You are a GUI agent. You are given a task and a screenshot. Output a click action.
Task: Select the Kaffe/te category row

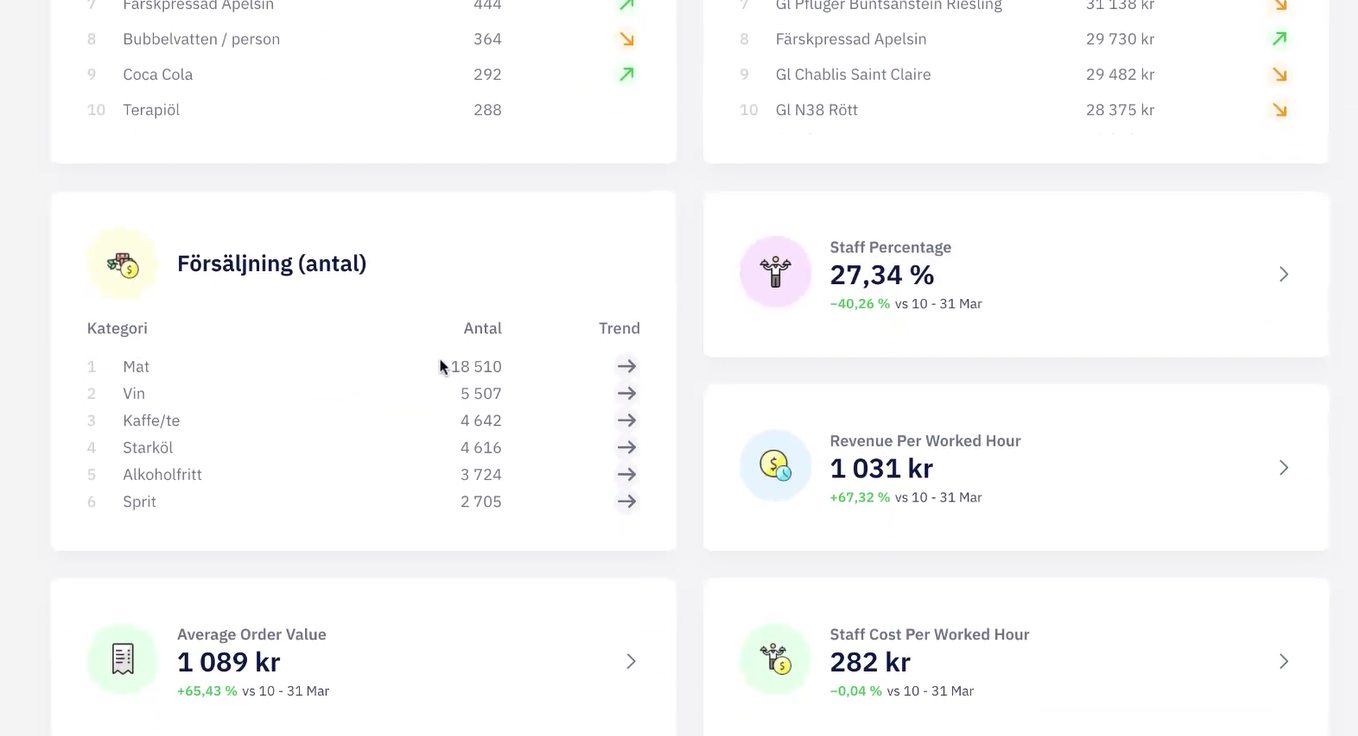pos(363,421)
